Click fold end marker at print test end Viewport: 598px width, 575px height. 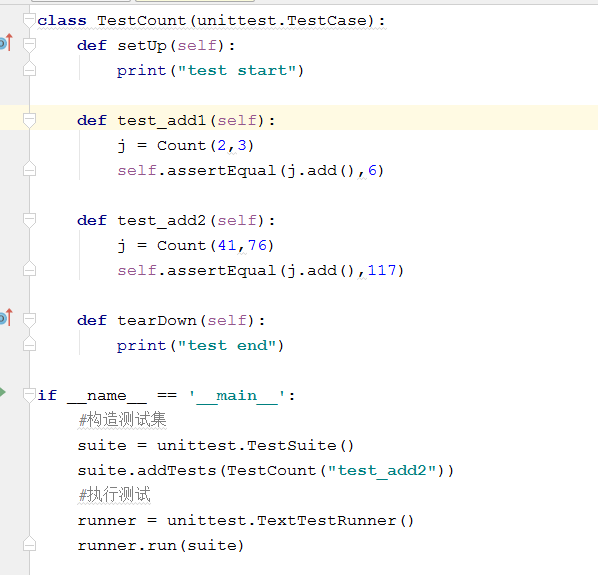pyautogui.click(x=29, y=344)
